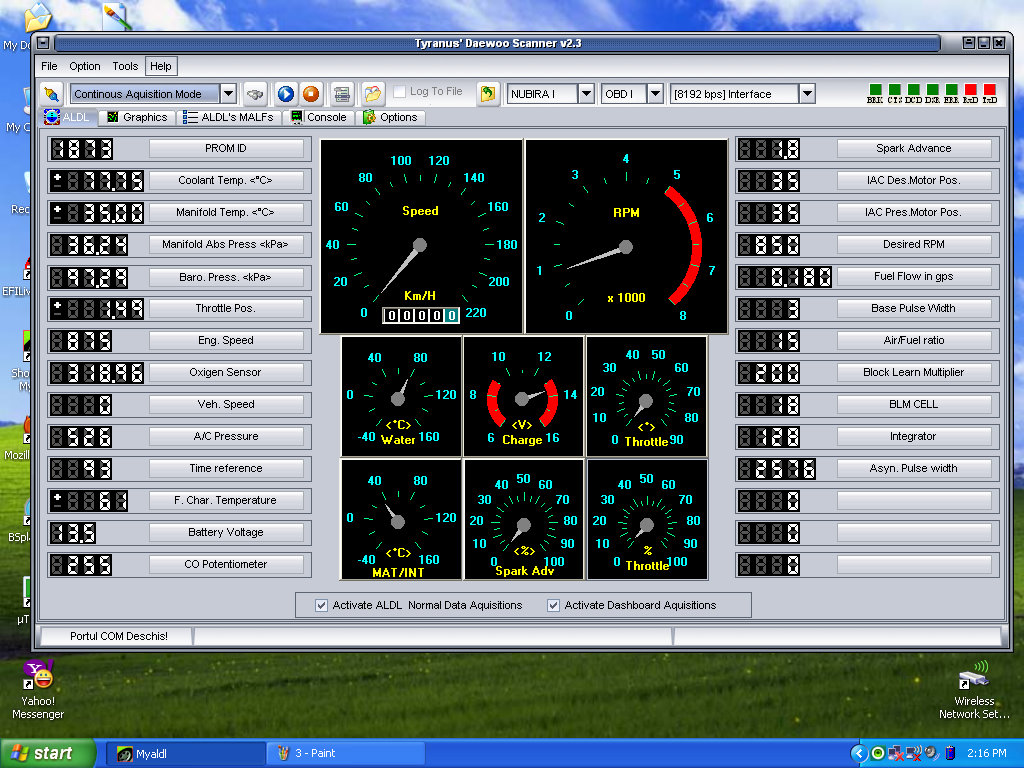Screen dimensions: 1024x768
Task: Click the Water temperature gauge
Action: pyautogui.click(x=401, y=396)
